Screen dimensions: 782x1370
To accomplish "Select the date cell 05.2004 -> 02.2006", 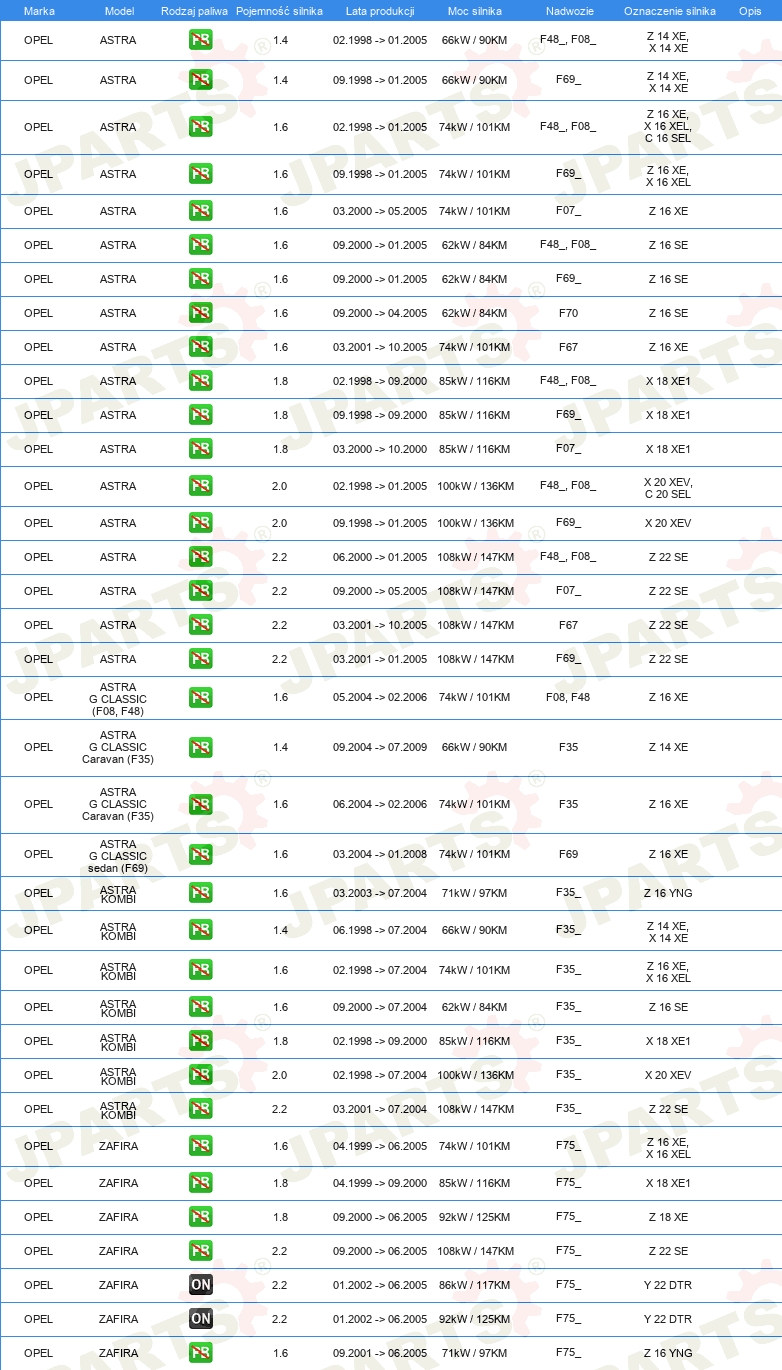I will pos(380,697).
